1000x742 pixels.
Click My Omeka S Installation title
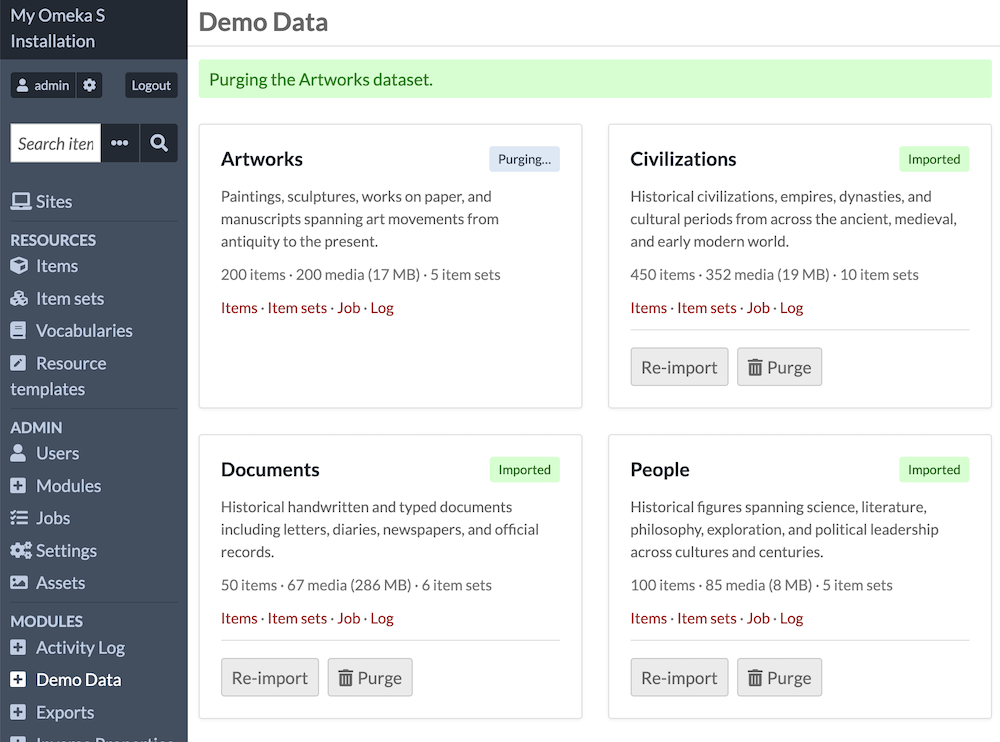point(58,28)
